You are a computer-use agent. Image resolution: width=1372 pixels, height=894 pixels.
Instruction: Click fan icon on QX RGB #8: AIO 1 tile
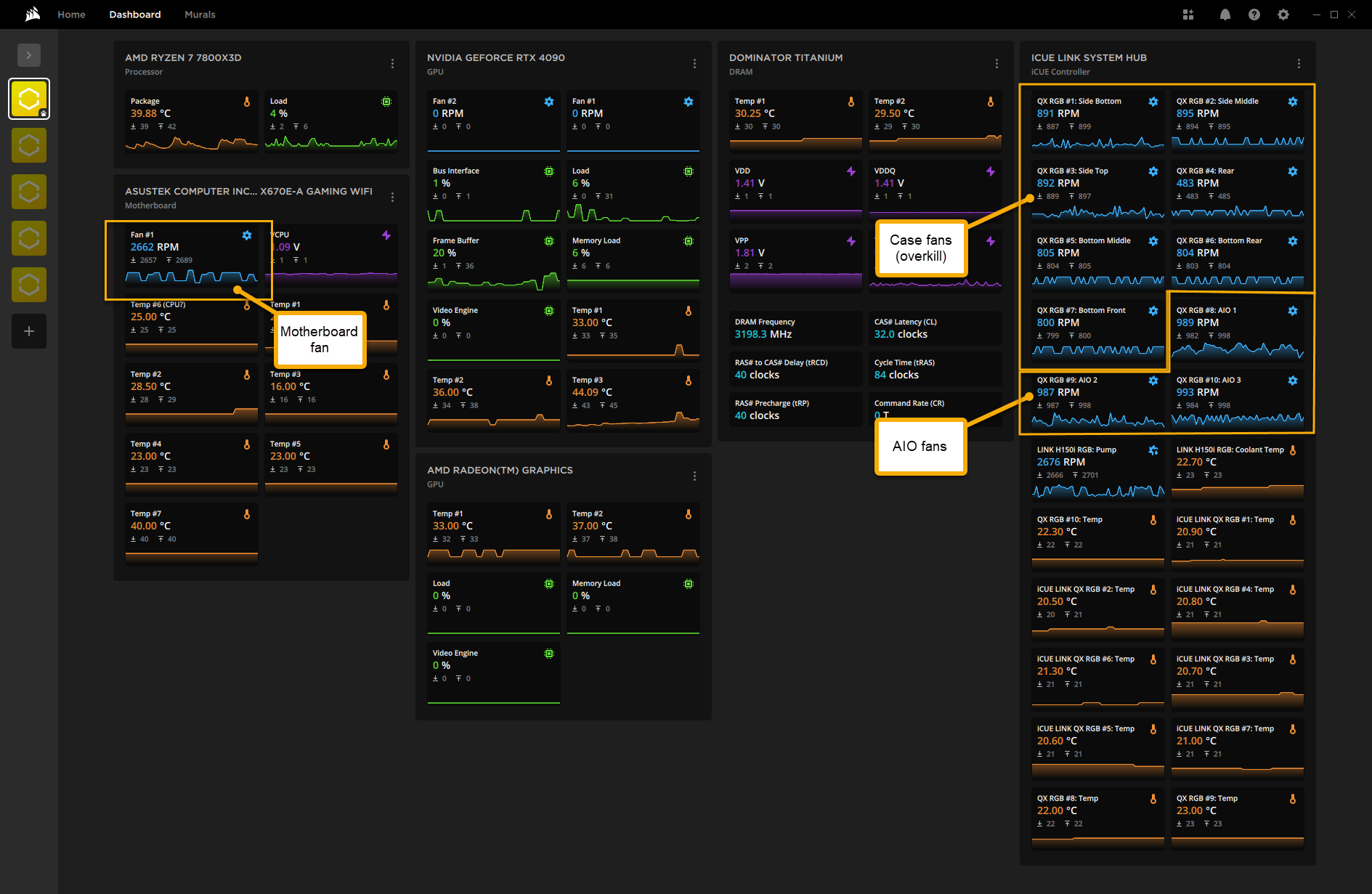click(1293, 311)
